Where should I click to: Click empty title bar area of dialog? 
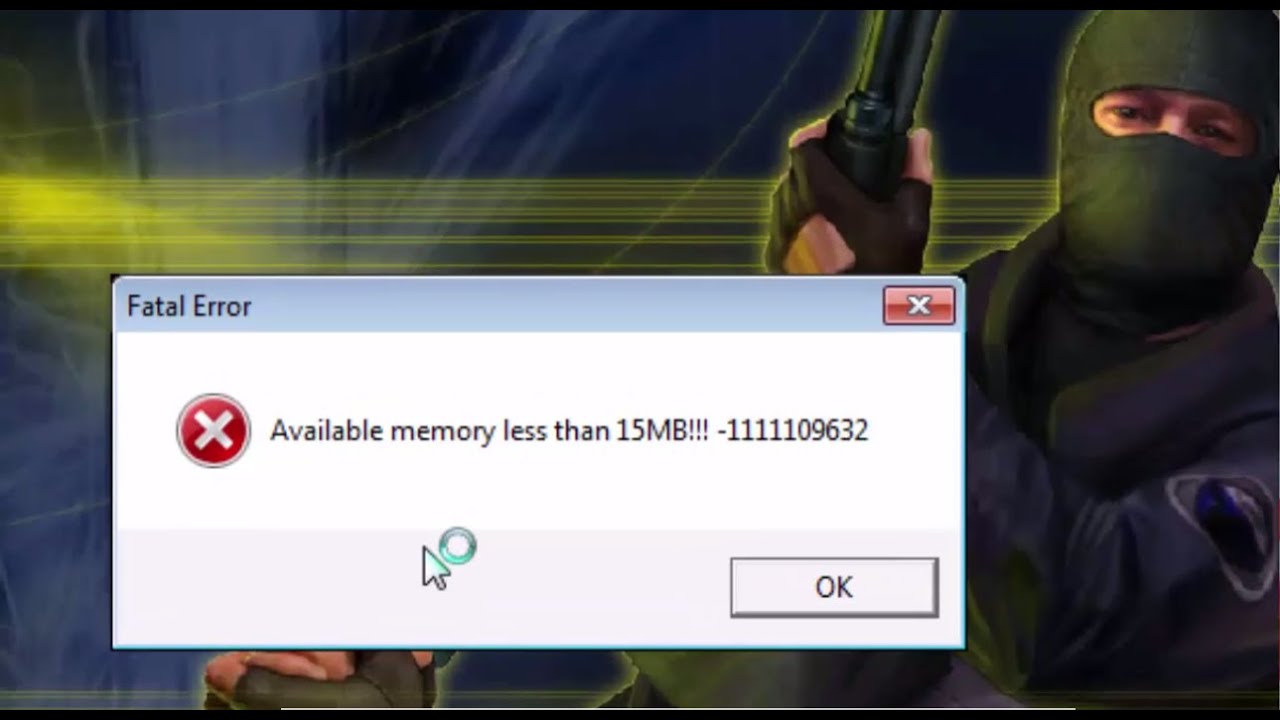pos(560,306)
